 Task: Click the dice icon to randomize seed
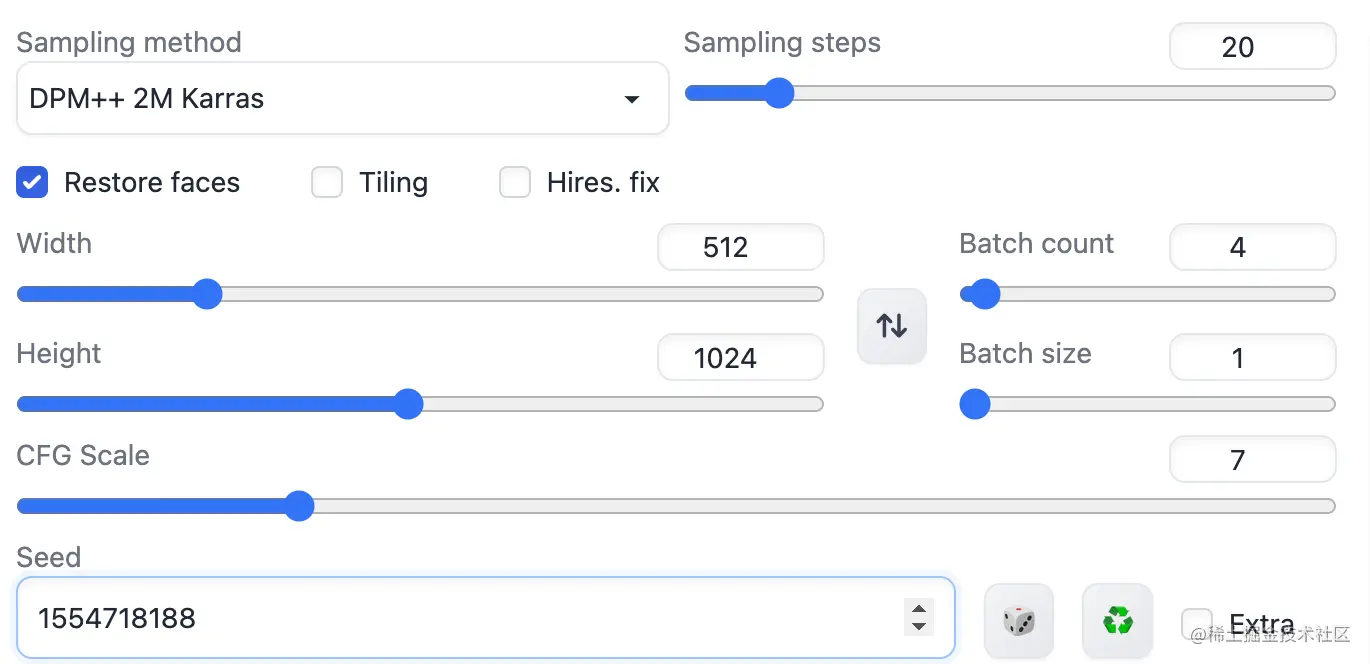(x=1019, y=621)
